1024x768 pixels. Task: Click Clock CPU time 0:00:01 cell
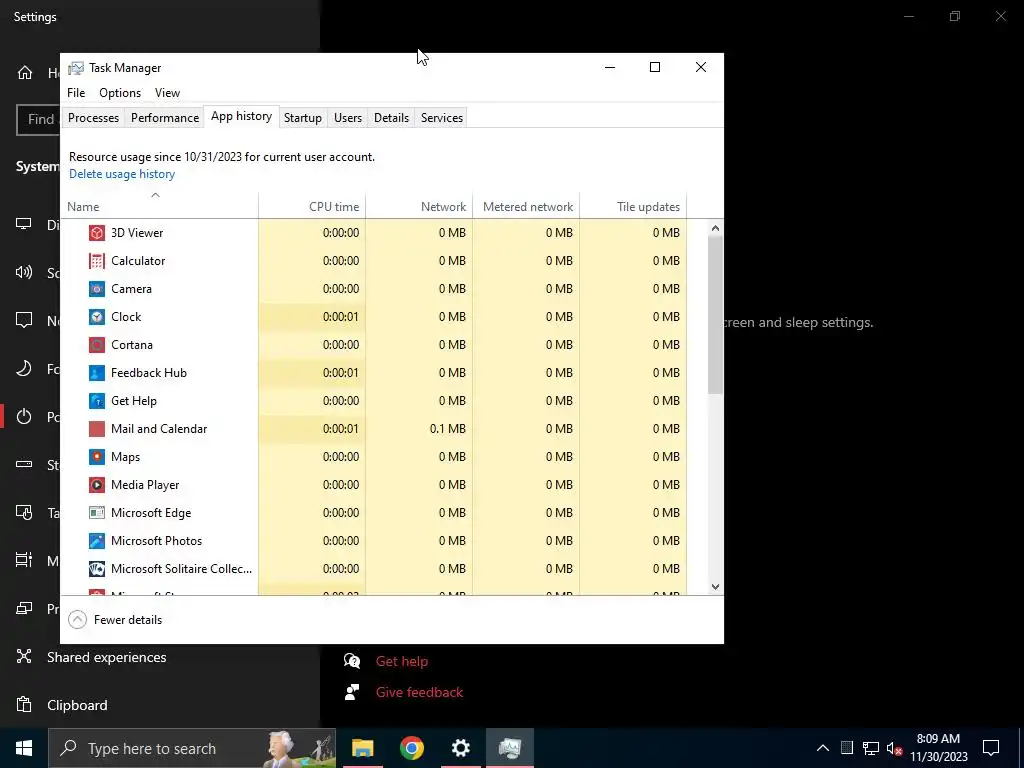[x=312, y=317]
